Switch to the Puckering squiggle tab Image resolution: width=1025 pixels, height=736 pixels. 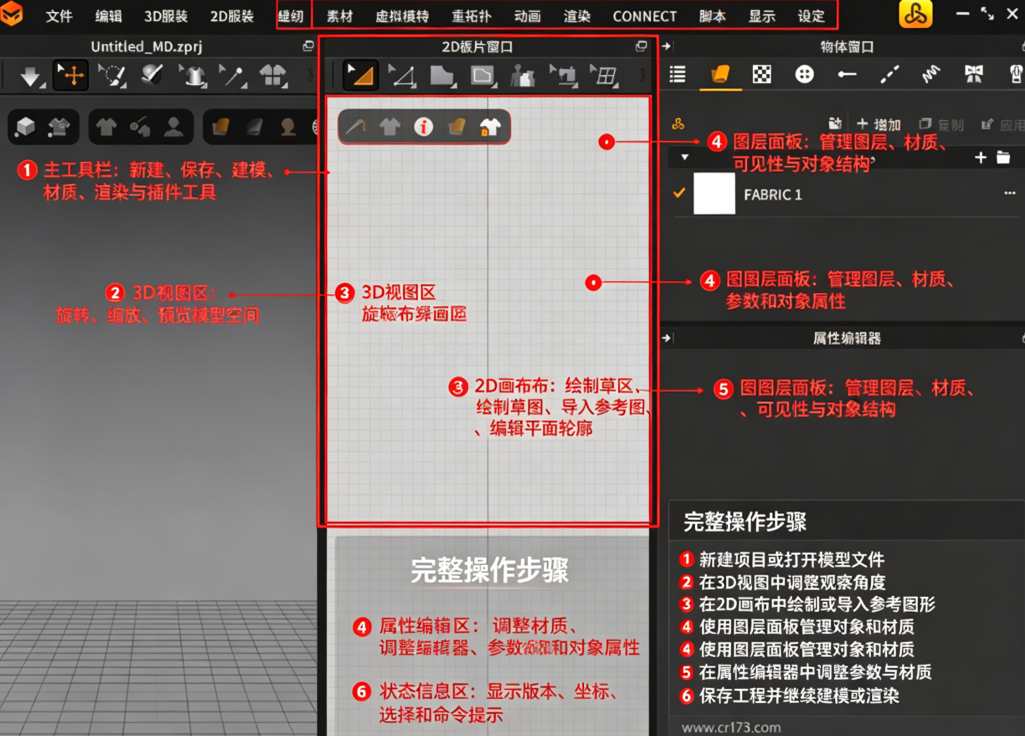pyautogui.click(x=932, y=75)
